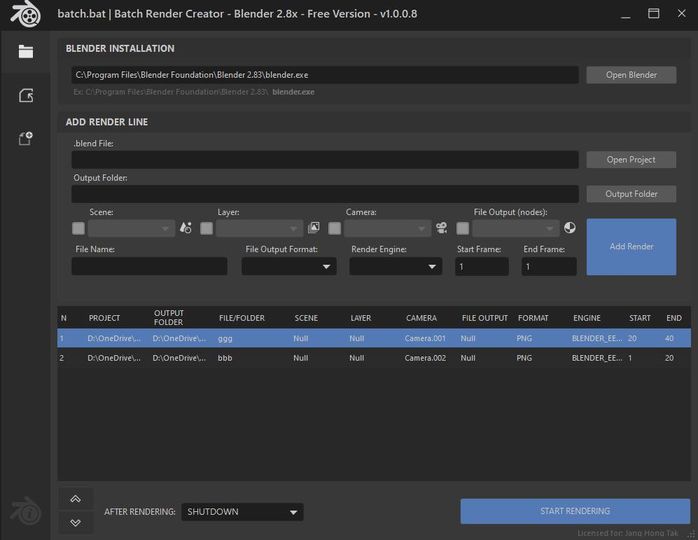Click the render layer icon beside the Layer dropdown

click(x=313, y=228)
